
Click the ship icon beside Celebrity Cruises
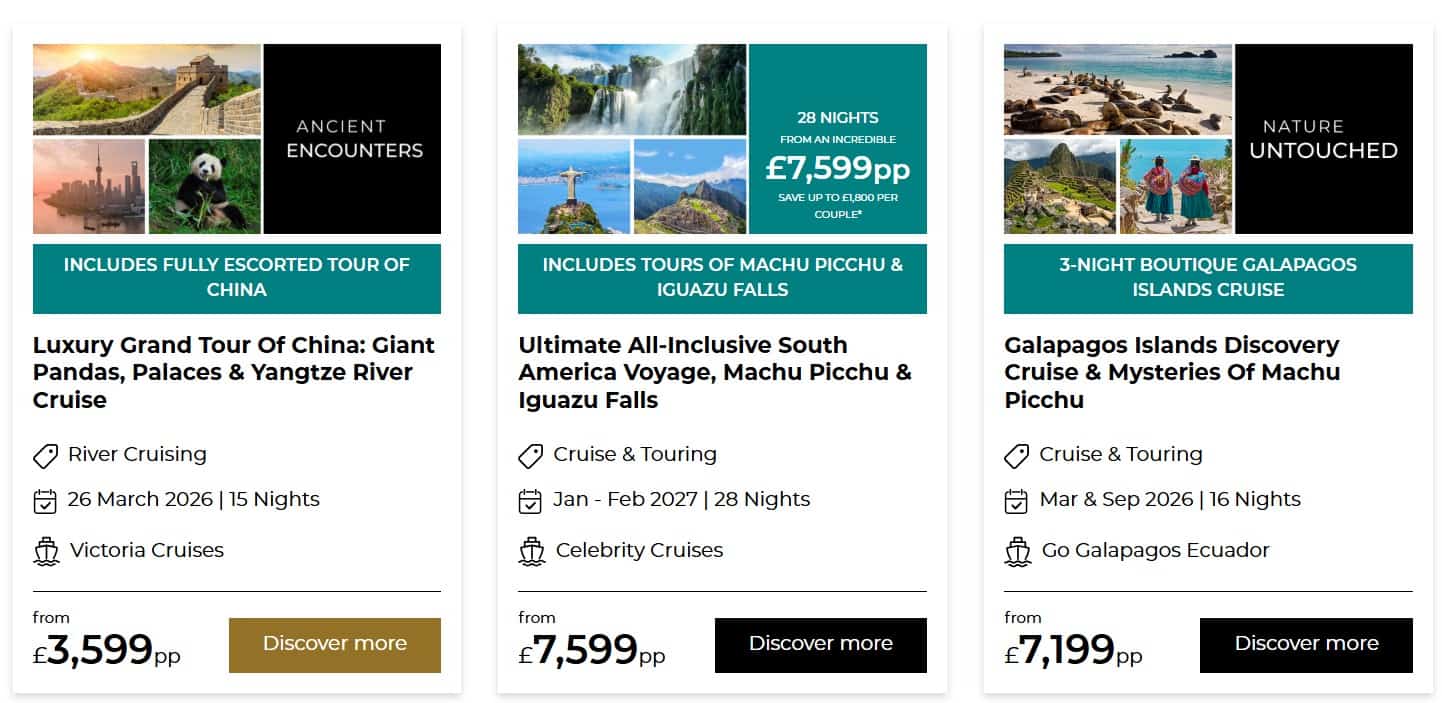[532, 551]
